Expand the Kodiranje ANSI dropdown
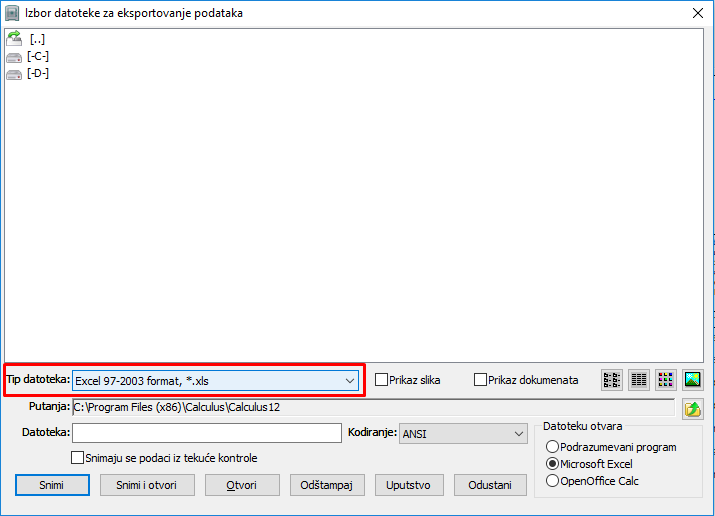 tap(518, 433)
